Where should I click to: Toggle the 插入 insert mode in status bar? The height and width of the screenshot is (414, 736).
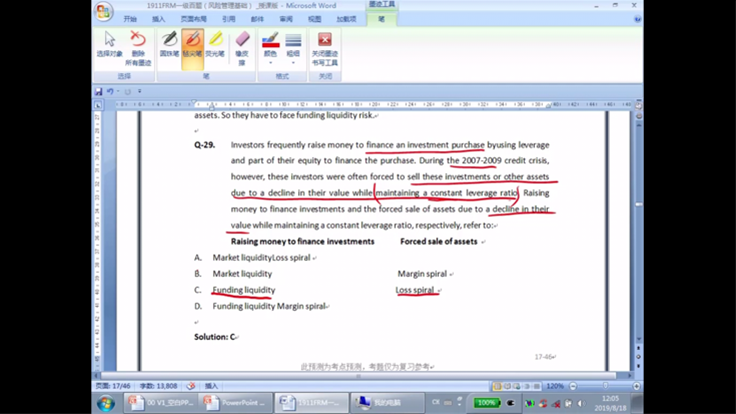[x=211, y=385]
